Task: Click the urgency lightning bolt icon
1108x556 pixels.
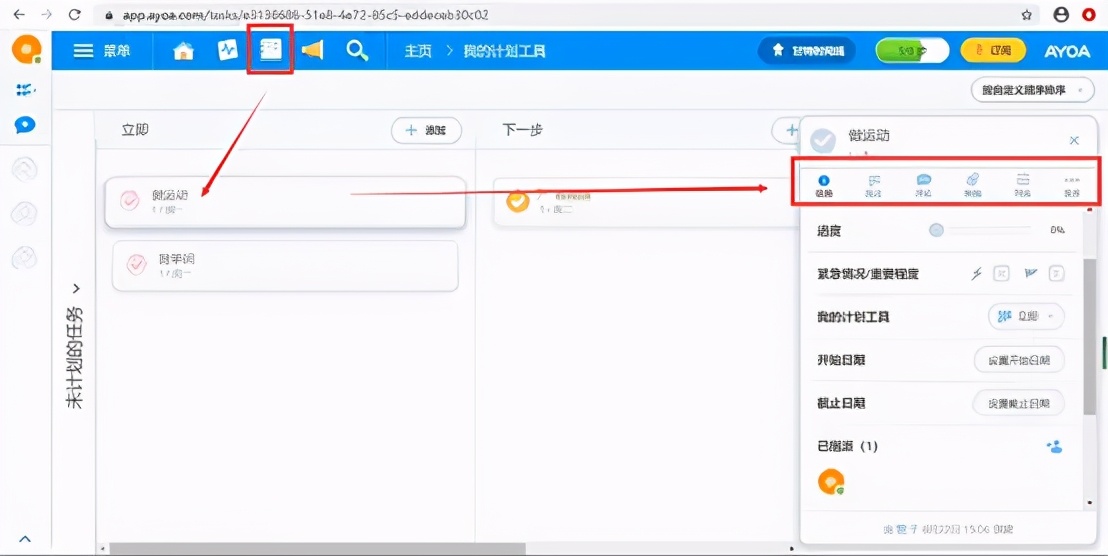Action: coord(977,273)
